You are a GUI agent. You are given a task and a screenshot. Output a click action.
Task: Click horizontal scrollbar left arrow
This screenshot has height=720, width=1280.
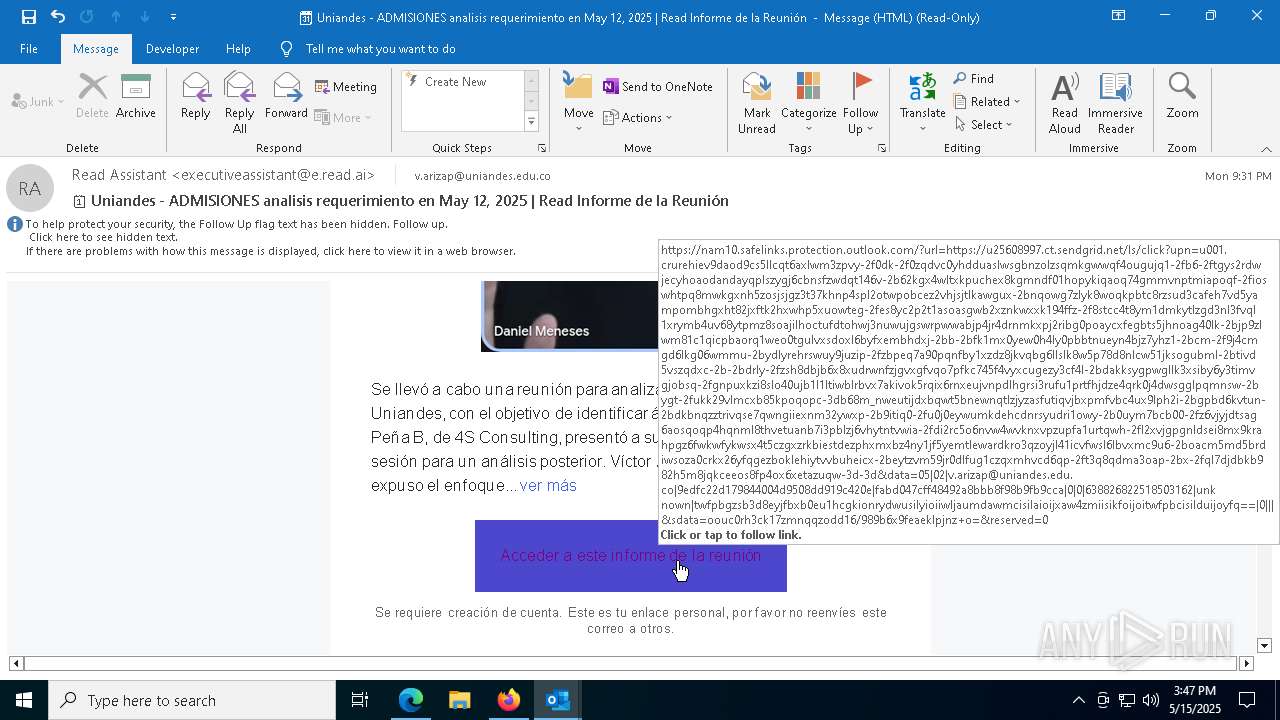coord(16,663)
